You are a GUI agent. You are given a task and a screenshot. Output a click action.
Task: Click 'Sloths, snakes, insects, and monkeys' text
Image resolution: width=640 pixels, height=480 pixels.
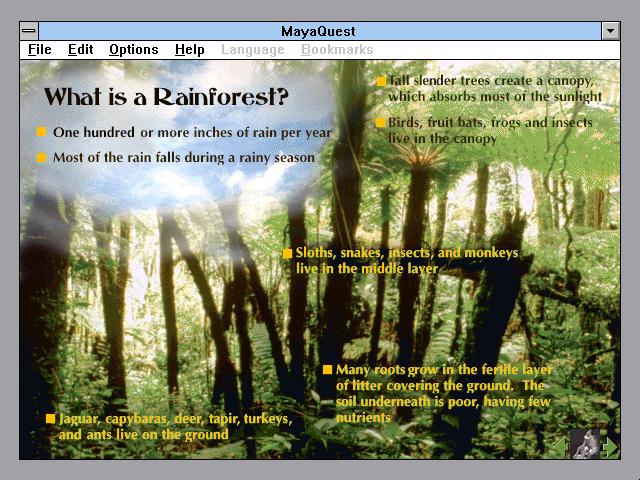pos(407,253)
